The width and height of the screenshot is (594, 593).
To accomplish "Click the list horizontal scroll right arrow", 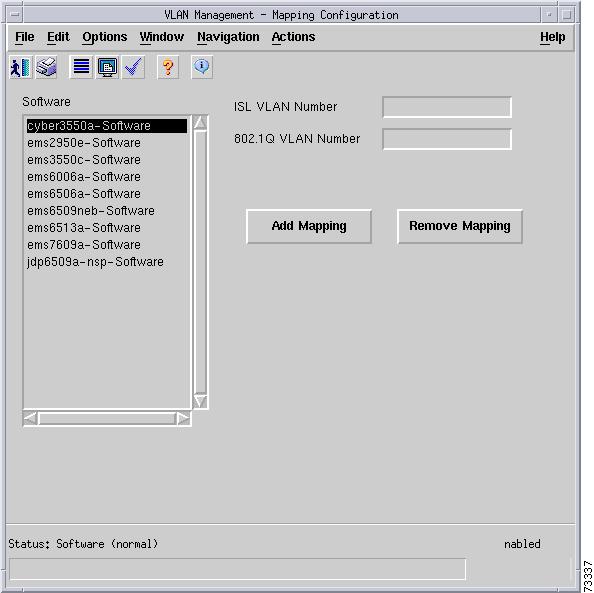I will (183, 418).
